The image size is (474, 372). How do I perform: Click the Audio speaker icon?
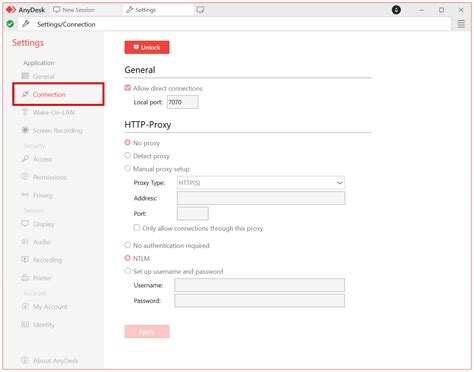tap(25, 241)
